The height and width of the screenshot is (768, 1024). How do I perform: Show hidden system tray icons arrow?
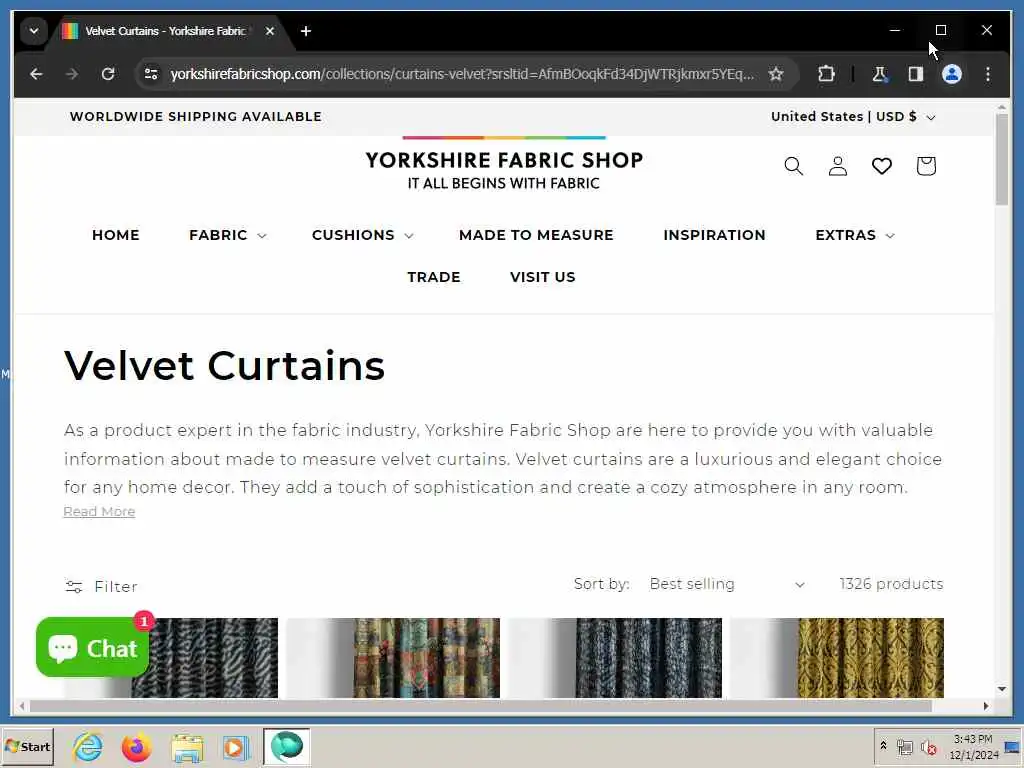pos(883,746)
